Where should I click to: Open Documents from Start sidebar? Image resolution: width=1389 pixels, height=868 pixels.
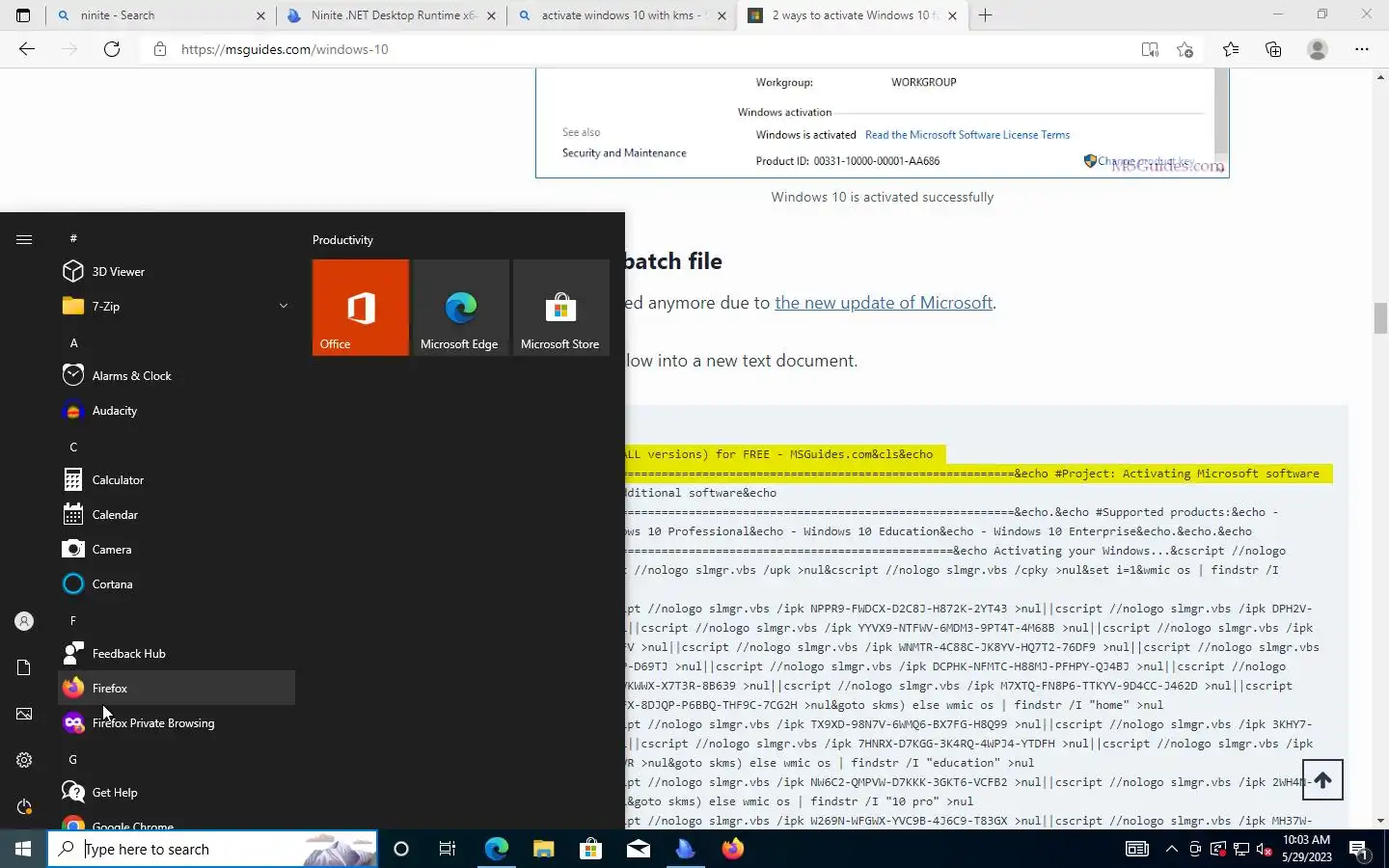coord(24,667)
